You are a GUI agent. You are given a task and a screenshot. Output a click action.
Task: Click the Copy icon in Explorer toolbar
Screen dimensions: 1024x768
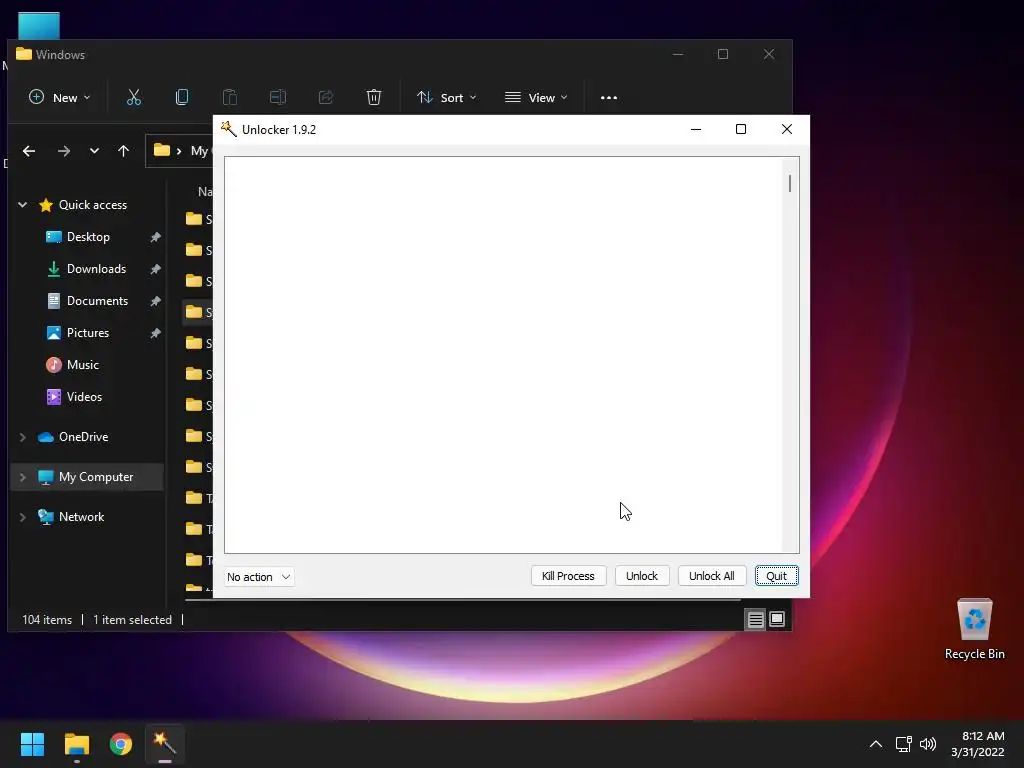click(182, 97)
